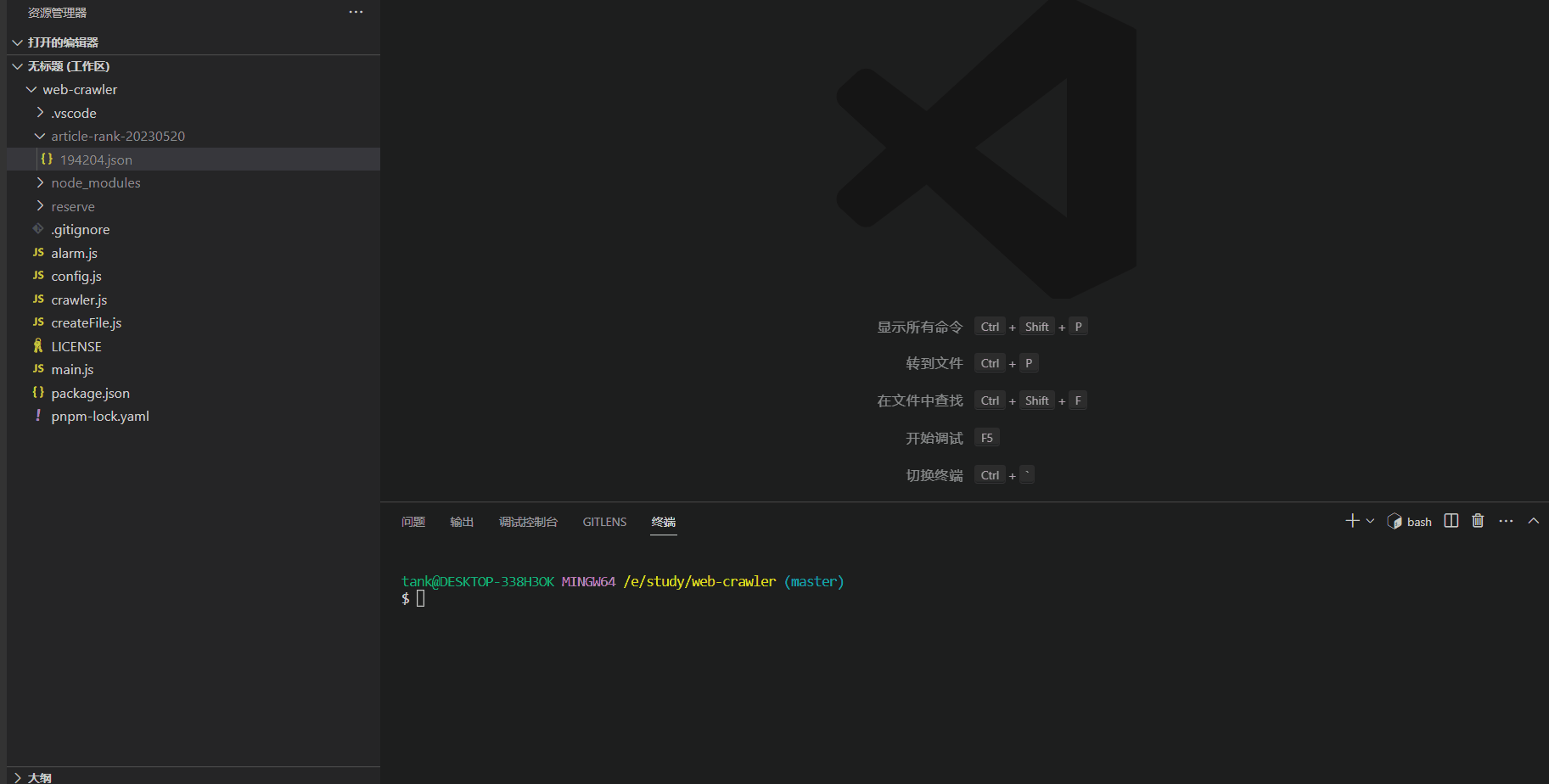Open the Explorer more actions ellipsis

click(355, 12)
